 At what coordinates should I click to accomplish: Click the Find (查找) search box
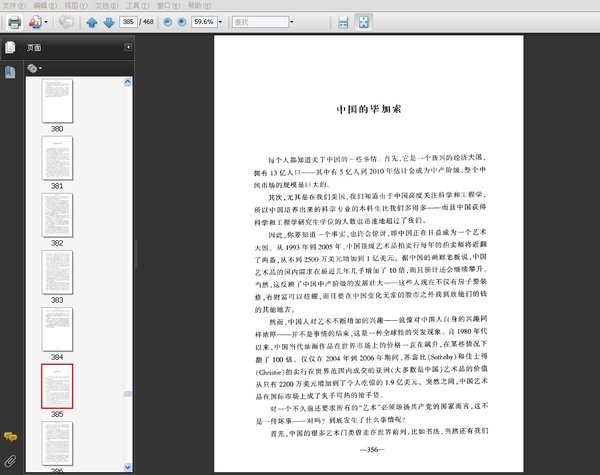(x=260, y=22)
